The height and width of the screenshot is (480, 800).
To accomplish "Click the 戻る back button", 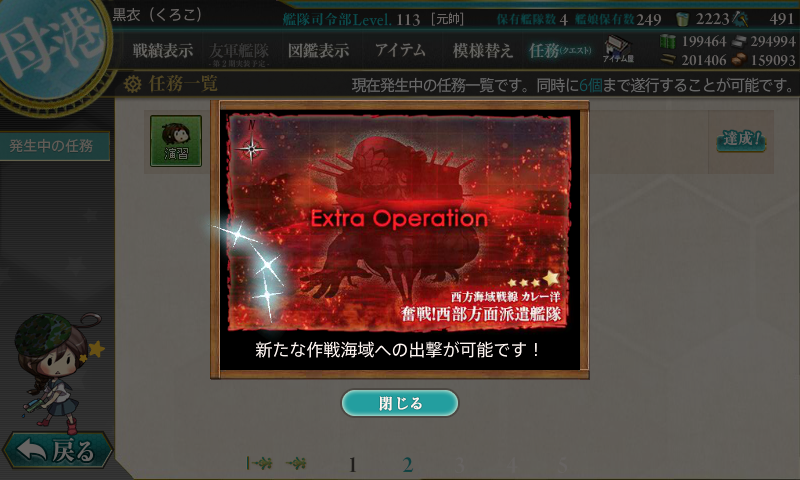I will tap(57, 450).
